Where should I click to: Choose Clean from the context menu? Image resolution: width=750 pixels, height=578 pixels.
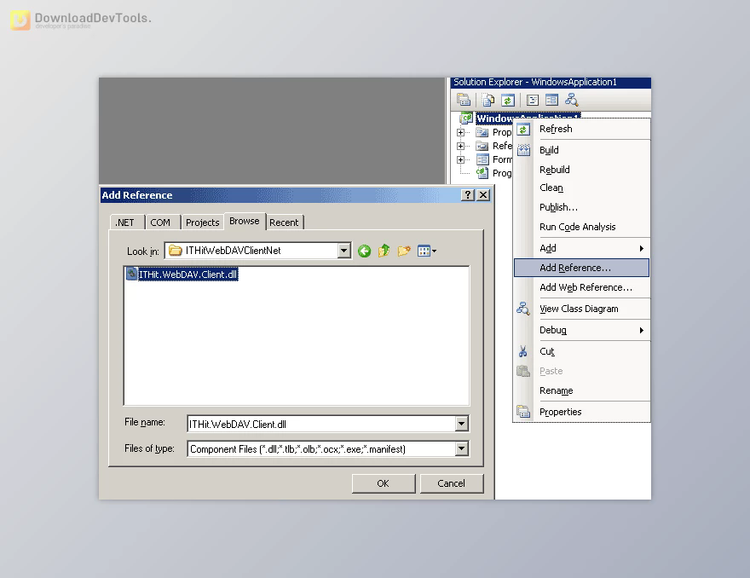coord(582,188)
